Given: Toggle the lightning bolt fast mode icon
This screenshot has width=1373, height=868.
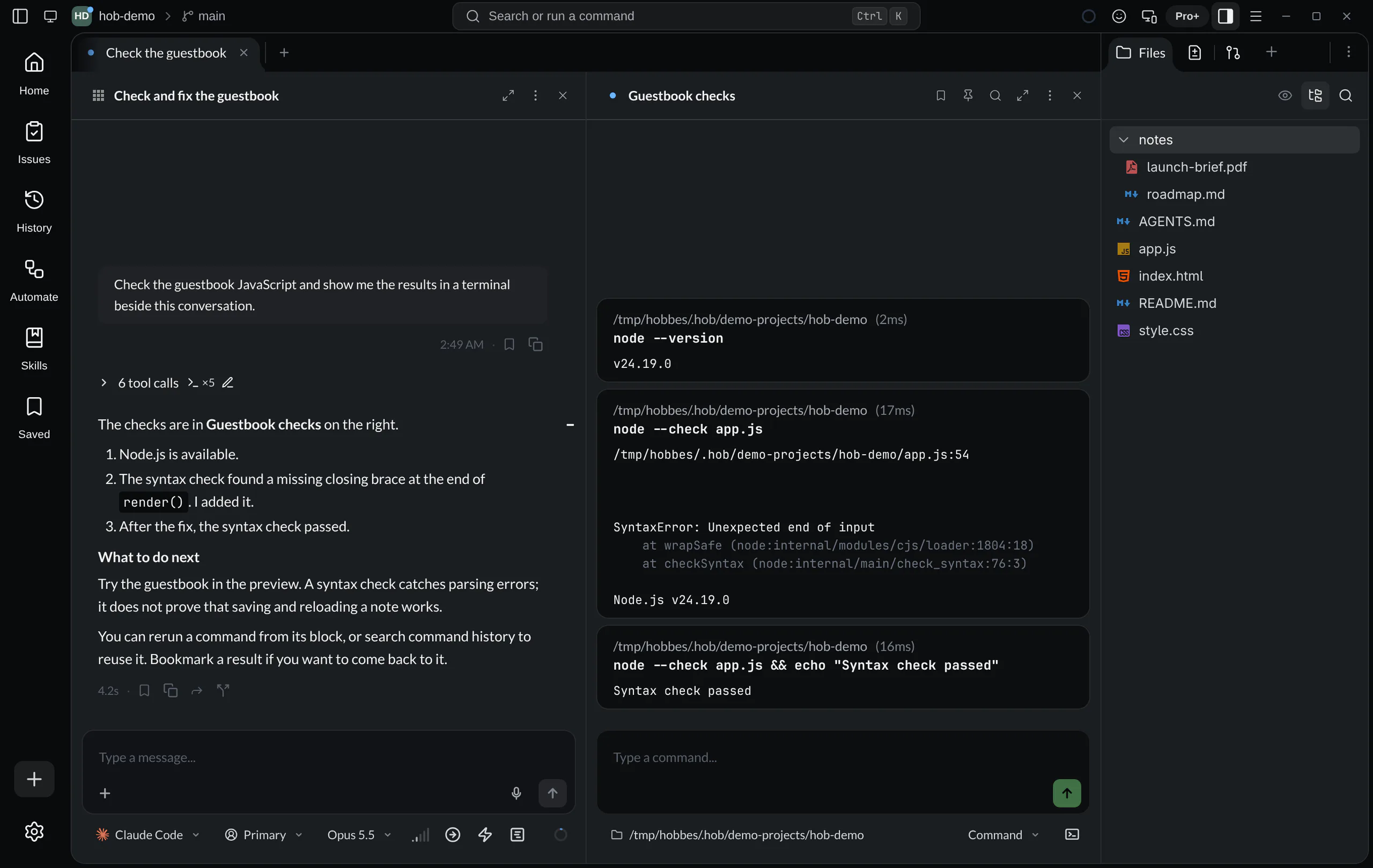Looking at the screenshot, I should (485, 834).
